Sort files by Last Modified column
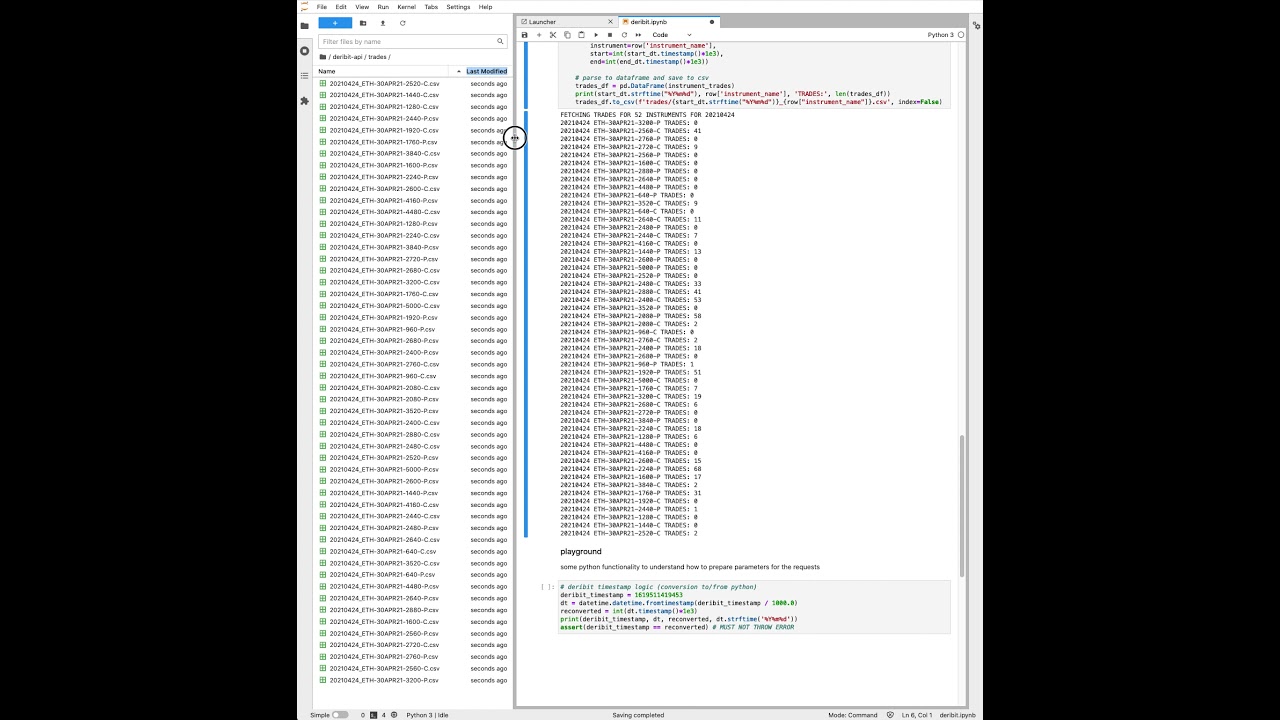 click(x=486, y=71)
